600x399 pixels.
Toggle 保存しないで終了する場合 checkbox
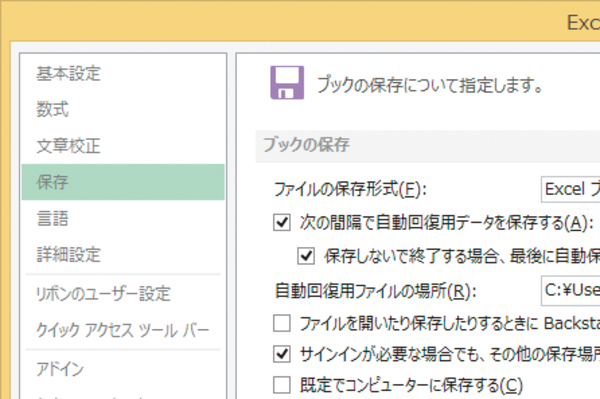point(306,256)
